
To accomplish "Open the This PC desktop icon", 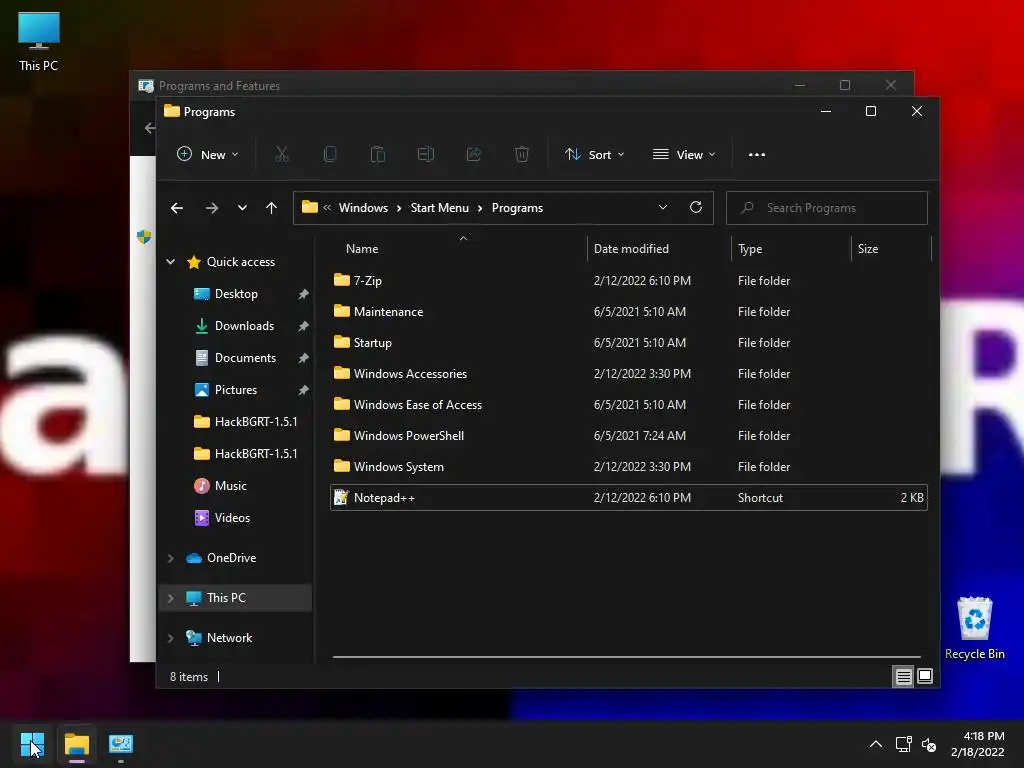I will point(39,42).
